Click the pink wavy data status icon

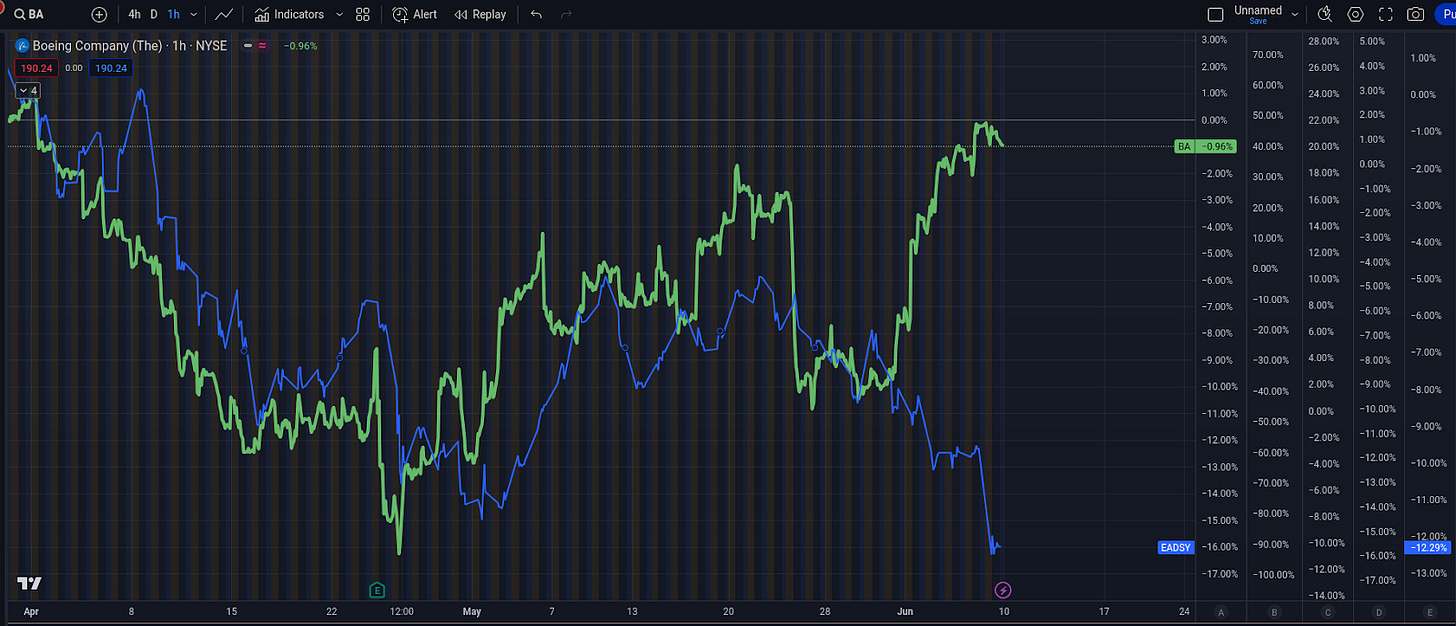click(262, 45)
